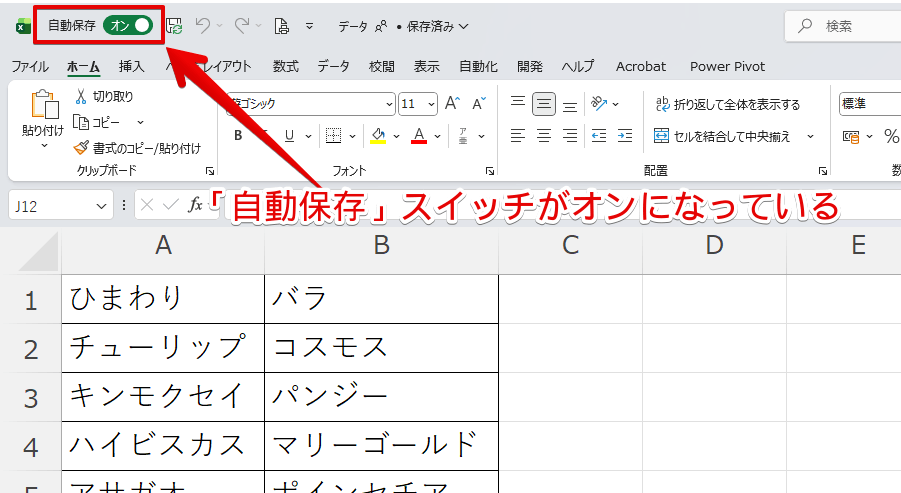Image resolution: width=901 pixels, height=493 pixels.
Task: Open the borders dropdown arrow
Action: (353, 137)
